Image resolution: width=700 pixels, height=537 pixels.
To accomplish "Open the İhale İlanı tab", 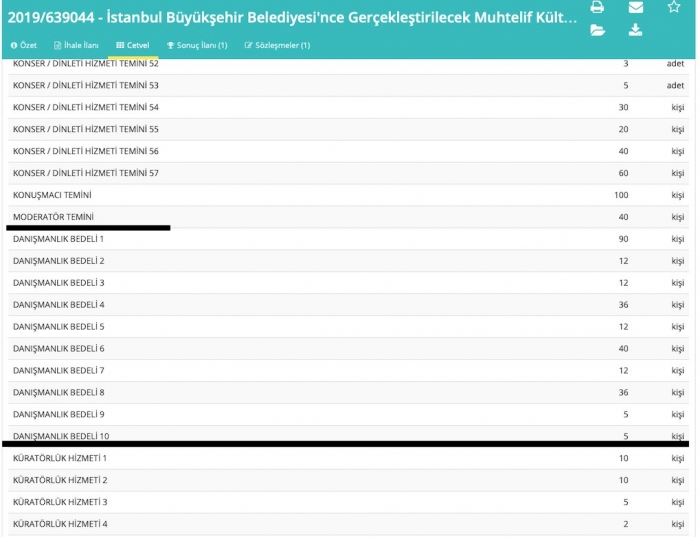I will pos(76,45).
